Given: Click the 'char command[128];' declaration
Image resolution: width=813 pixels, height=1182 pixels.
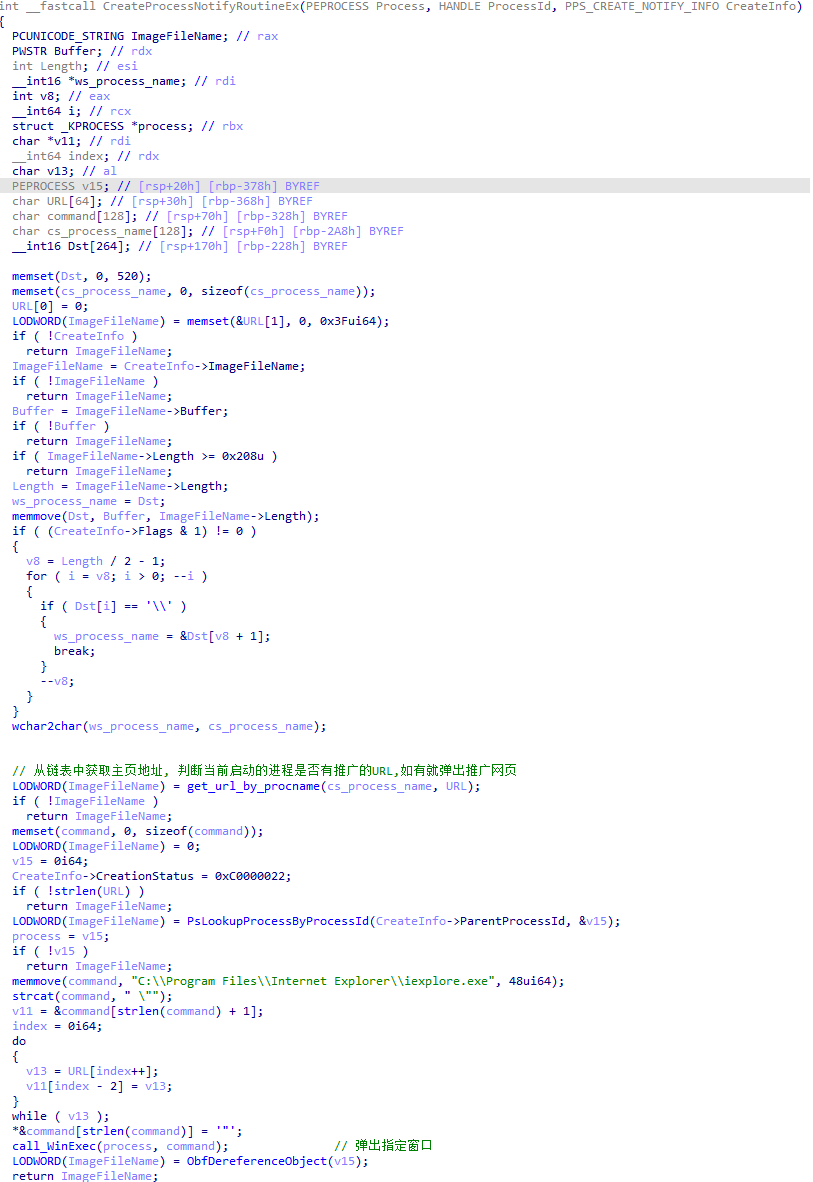Looking at the screenshot, I should click(x=75, y=216).
